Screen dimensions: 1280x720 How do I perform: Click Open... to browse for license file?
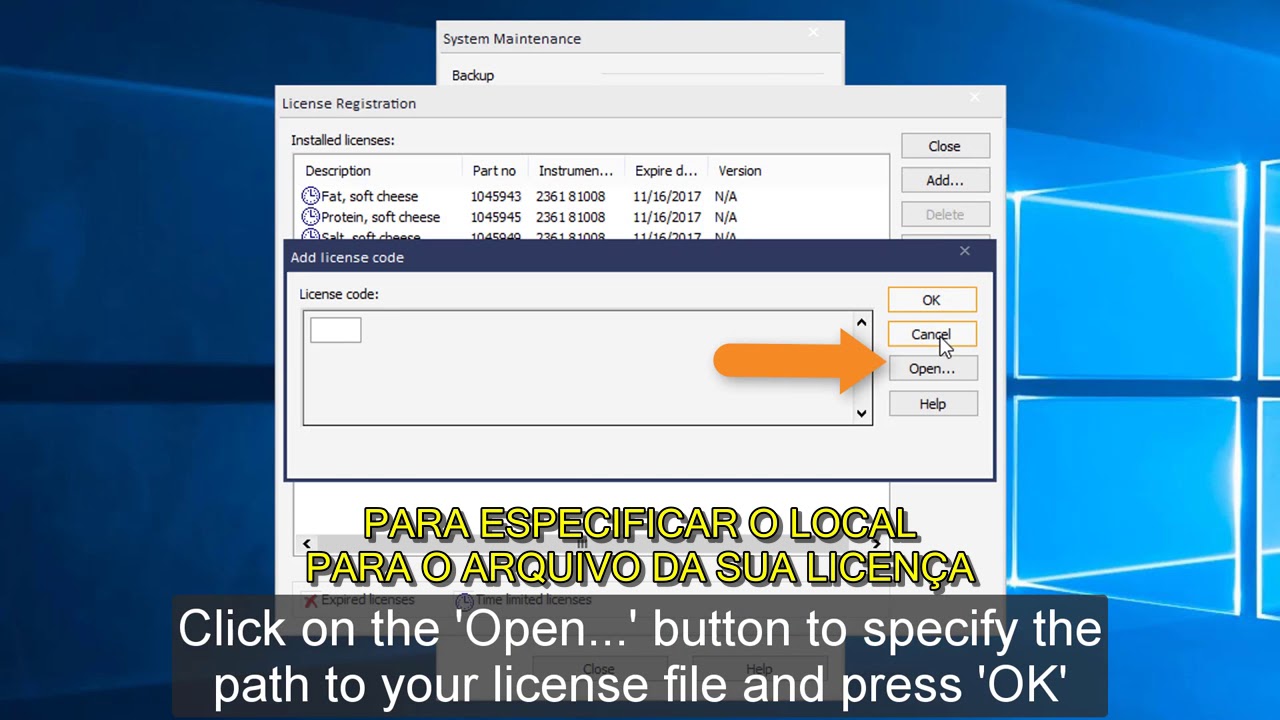(x=931, y=369)
